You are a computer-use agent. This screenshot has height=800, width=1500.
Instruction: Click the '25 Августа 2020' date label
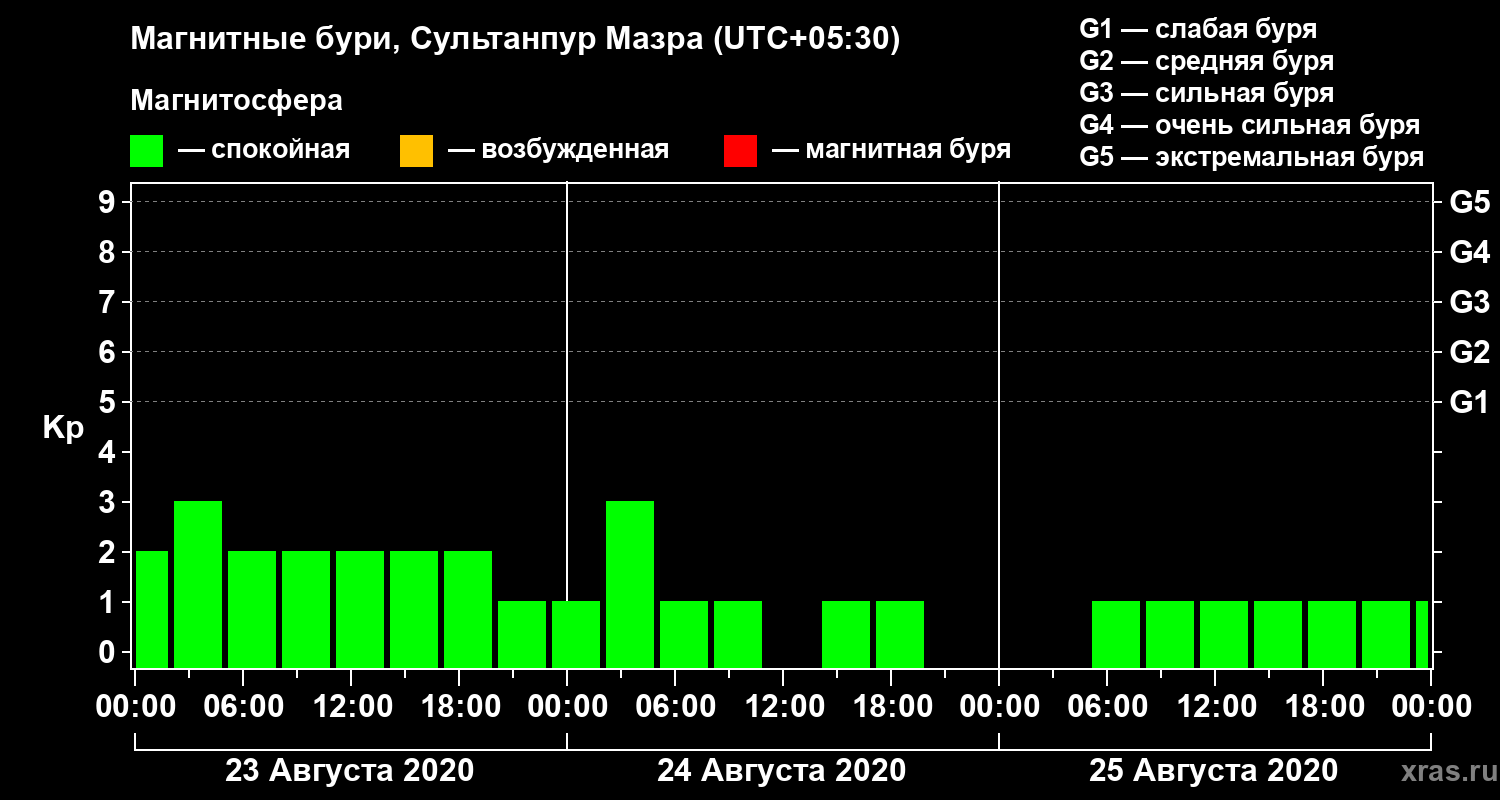point(1213,771)
